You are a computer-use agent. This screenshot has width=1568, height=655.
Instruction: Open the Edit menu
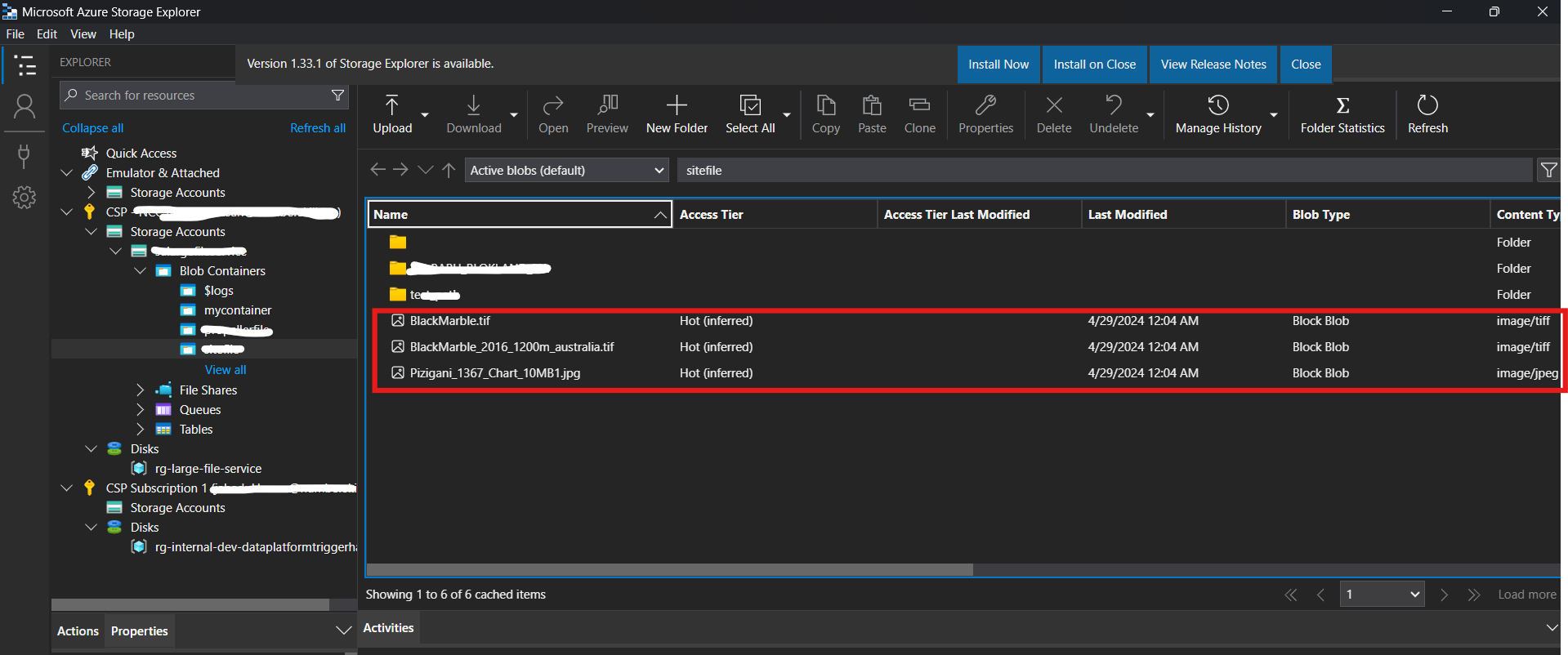point(47,33)
